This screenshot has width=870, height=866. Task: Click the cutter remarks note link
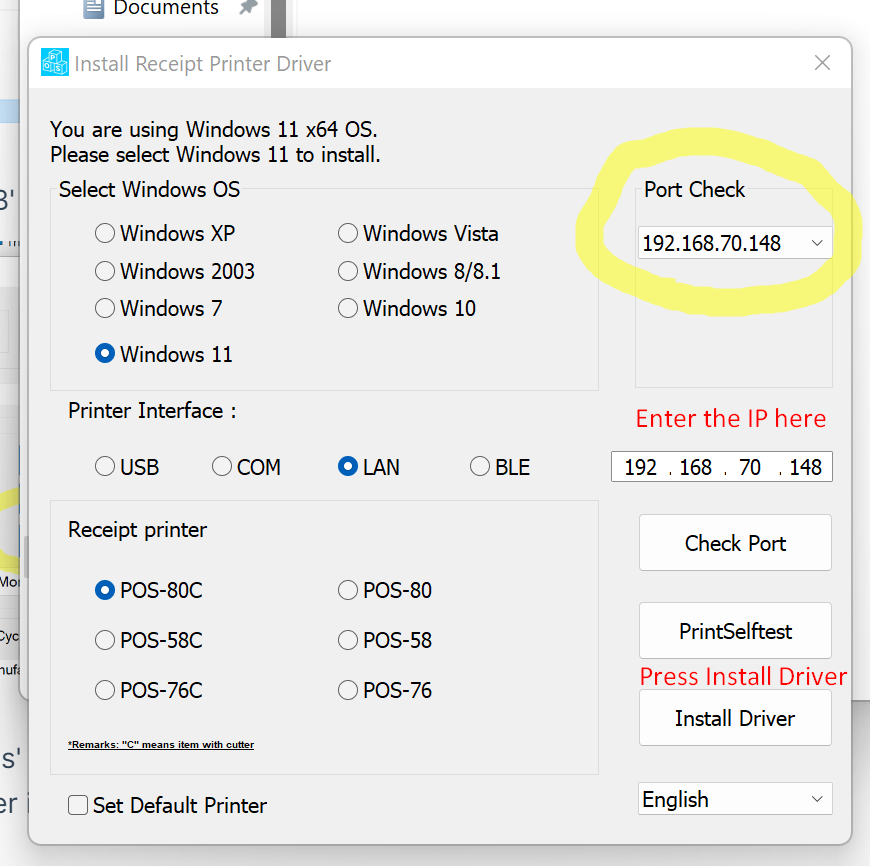coord(162,744)
